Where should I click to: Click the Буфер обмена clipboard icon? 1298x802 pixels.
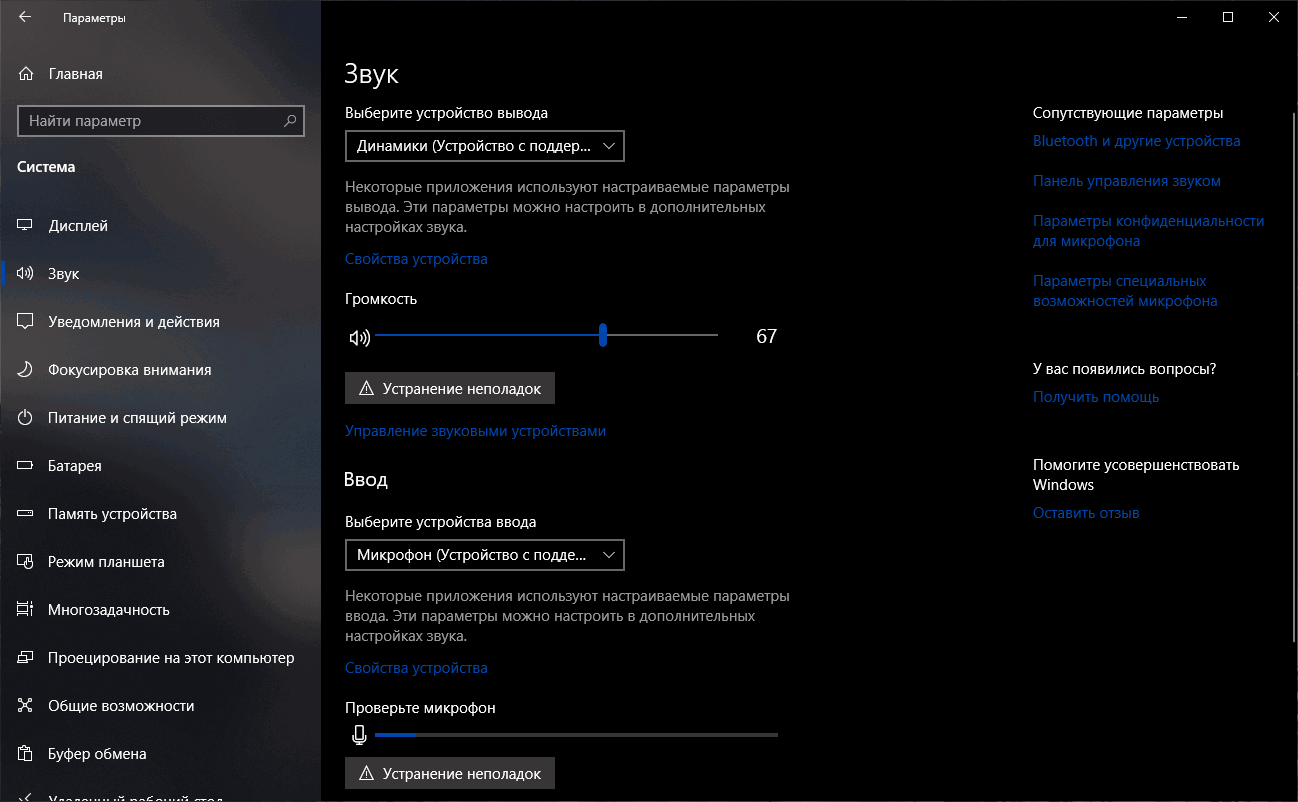(x=24, y=753)
